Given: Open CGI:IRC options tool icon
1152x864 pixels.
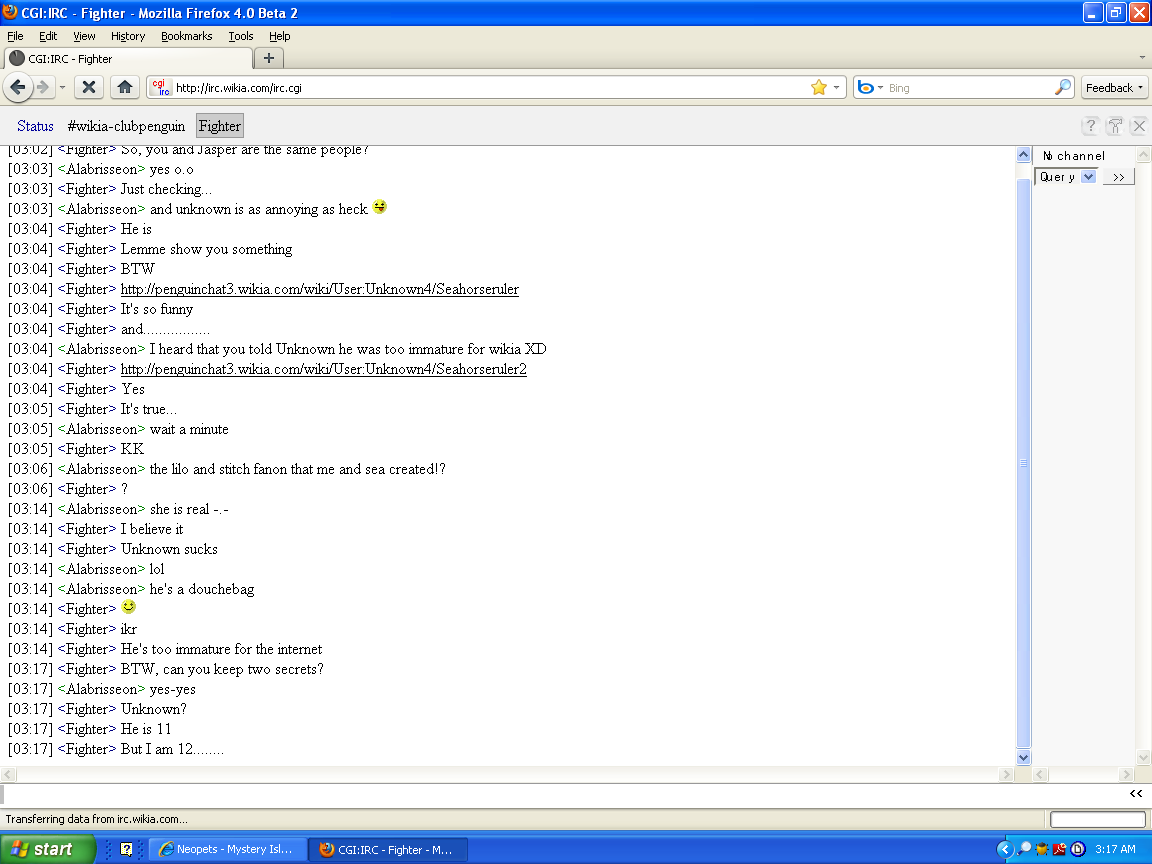Looking at the screenshot, I should click(x=1115, y=126).
